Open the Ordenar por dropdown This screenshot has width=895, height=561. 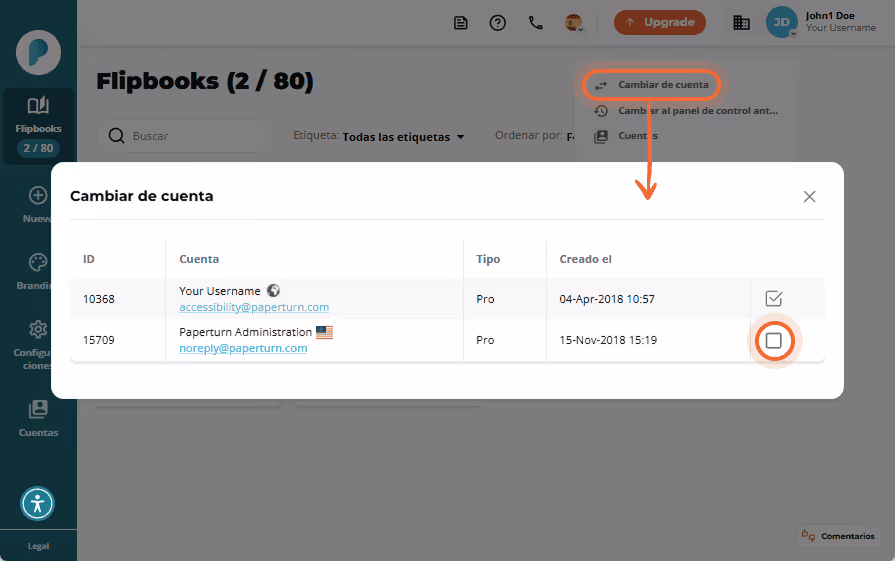[x=535, y=136]
